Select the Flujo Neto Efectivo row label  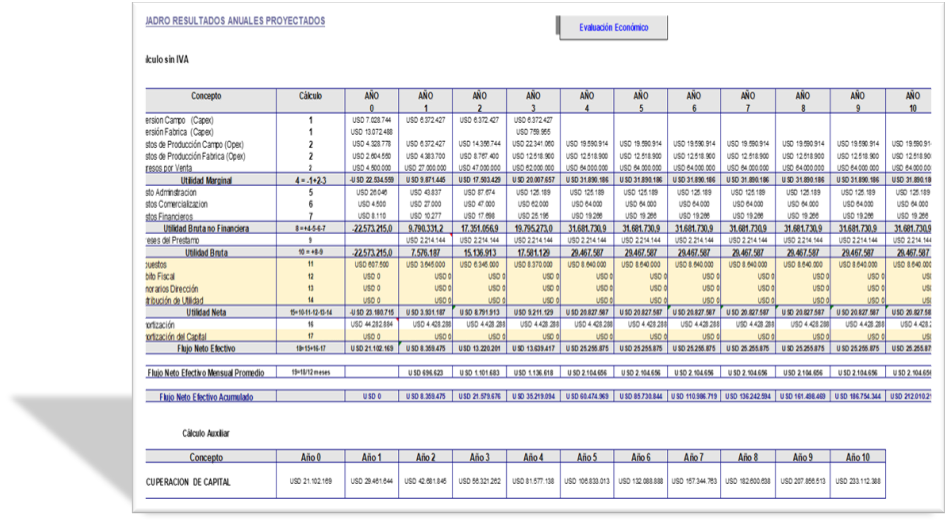click(x=209, y=348)
